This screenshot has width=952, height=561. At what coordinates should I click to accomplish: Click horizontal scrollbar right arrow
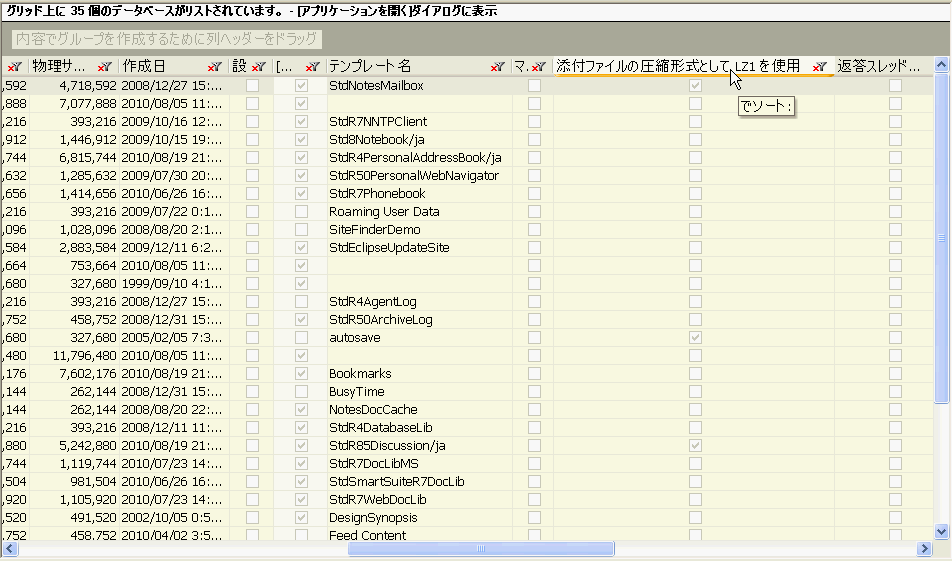[924, 549]
